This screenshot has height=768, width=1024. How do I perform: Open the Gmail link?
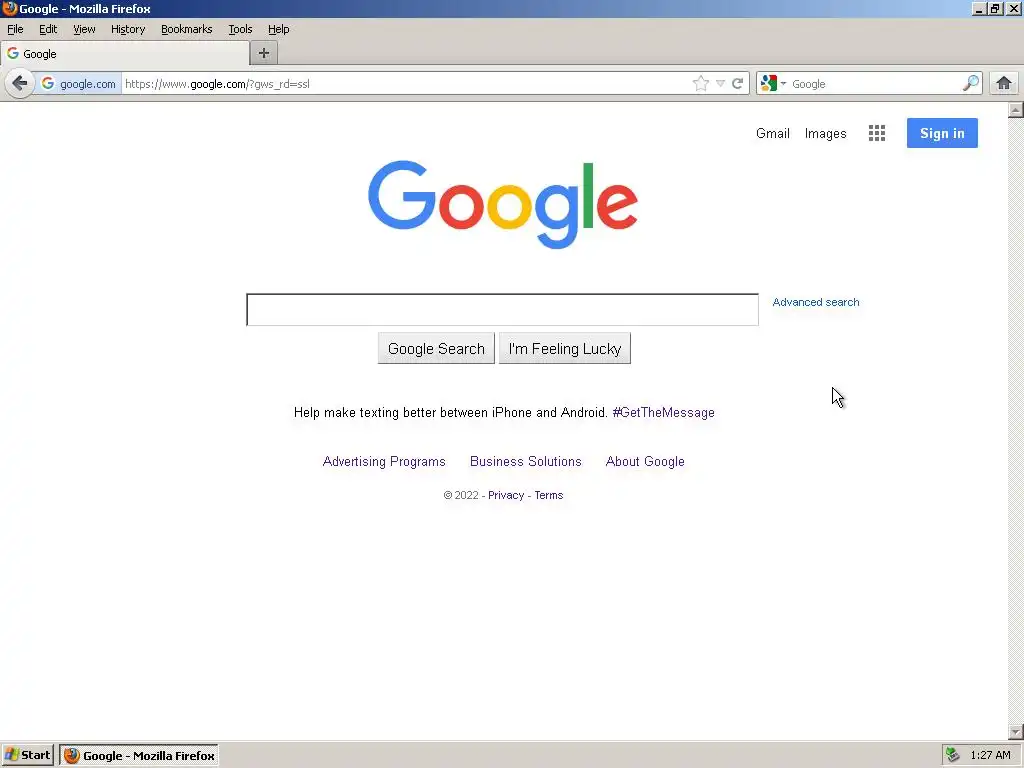pyautogui.click(x=773, y=133)
